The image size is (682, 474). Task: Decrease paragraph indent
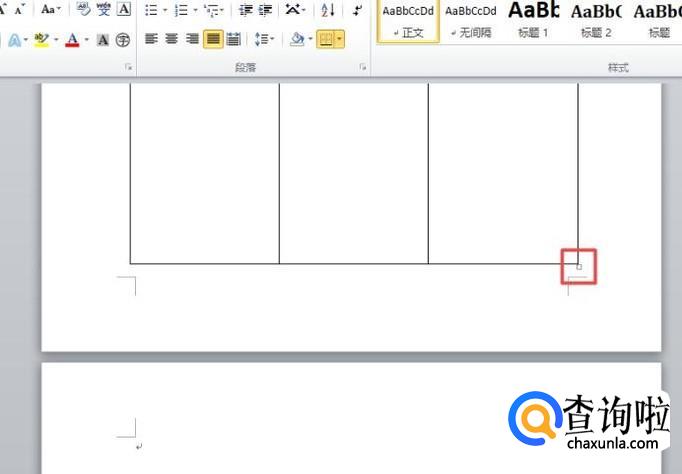[x=246, y=10]
